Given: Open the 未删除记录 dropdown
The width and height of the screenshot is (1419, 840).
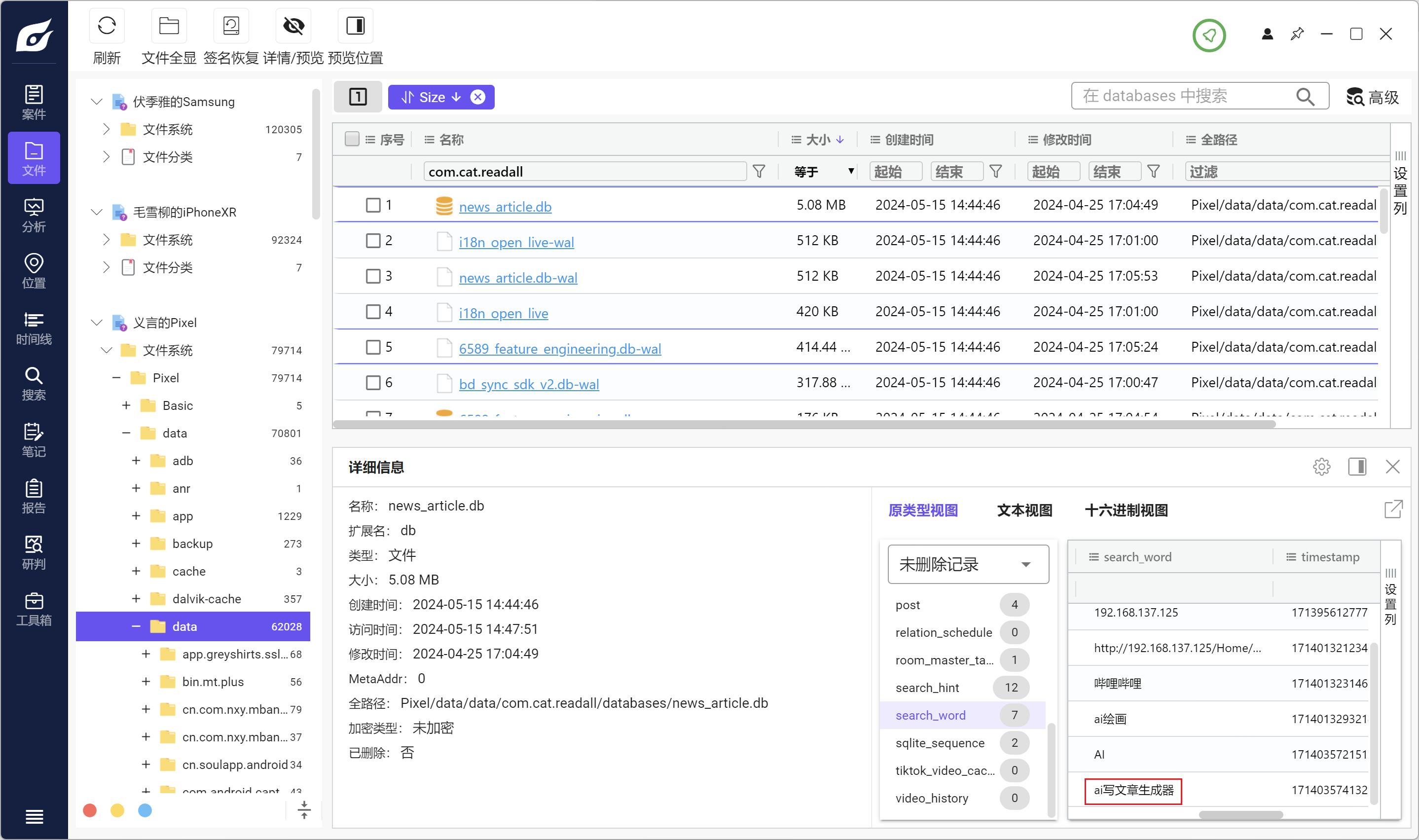Looking at the screenshot, I should tap(968, 564).
